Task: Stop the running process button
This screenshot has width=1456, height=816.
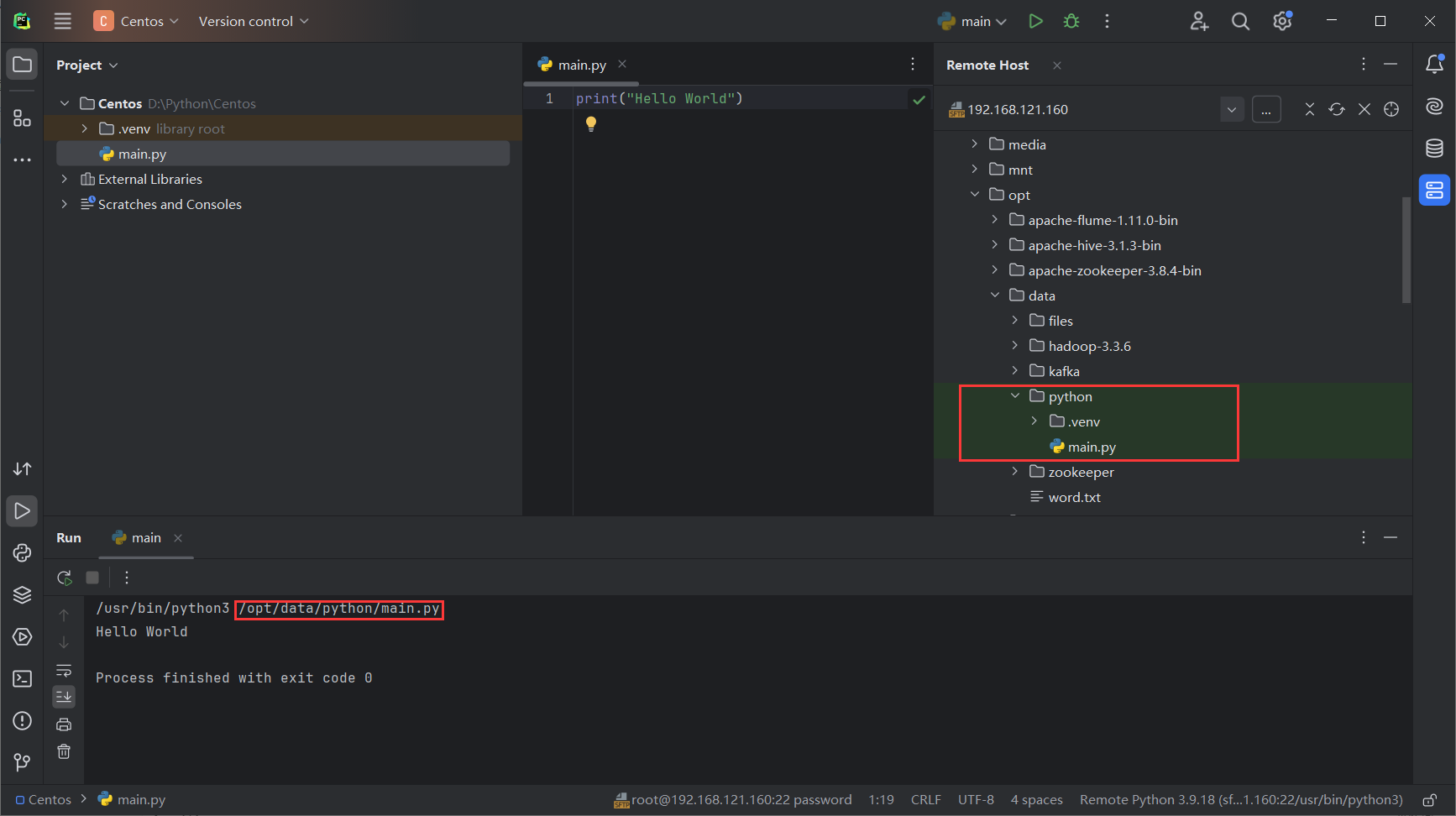Action: (x=92, y=578)
